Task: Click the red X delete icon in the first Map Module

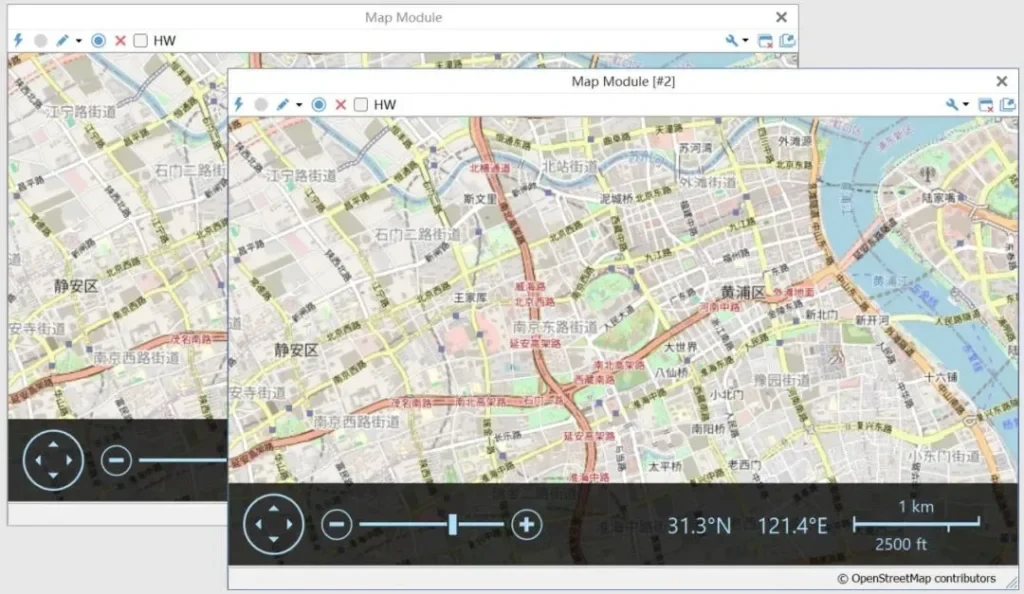Action: [120, 40]
